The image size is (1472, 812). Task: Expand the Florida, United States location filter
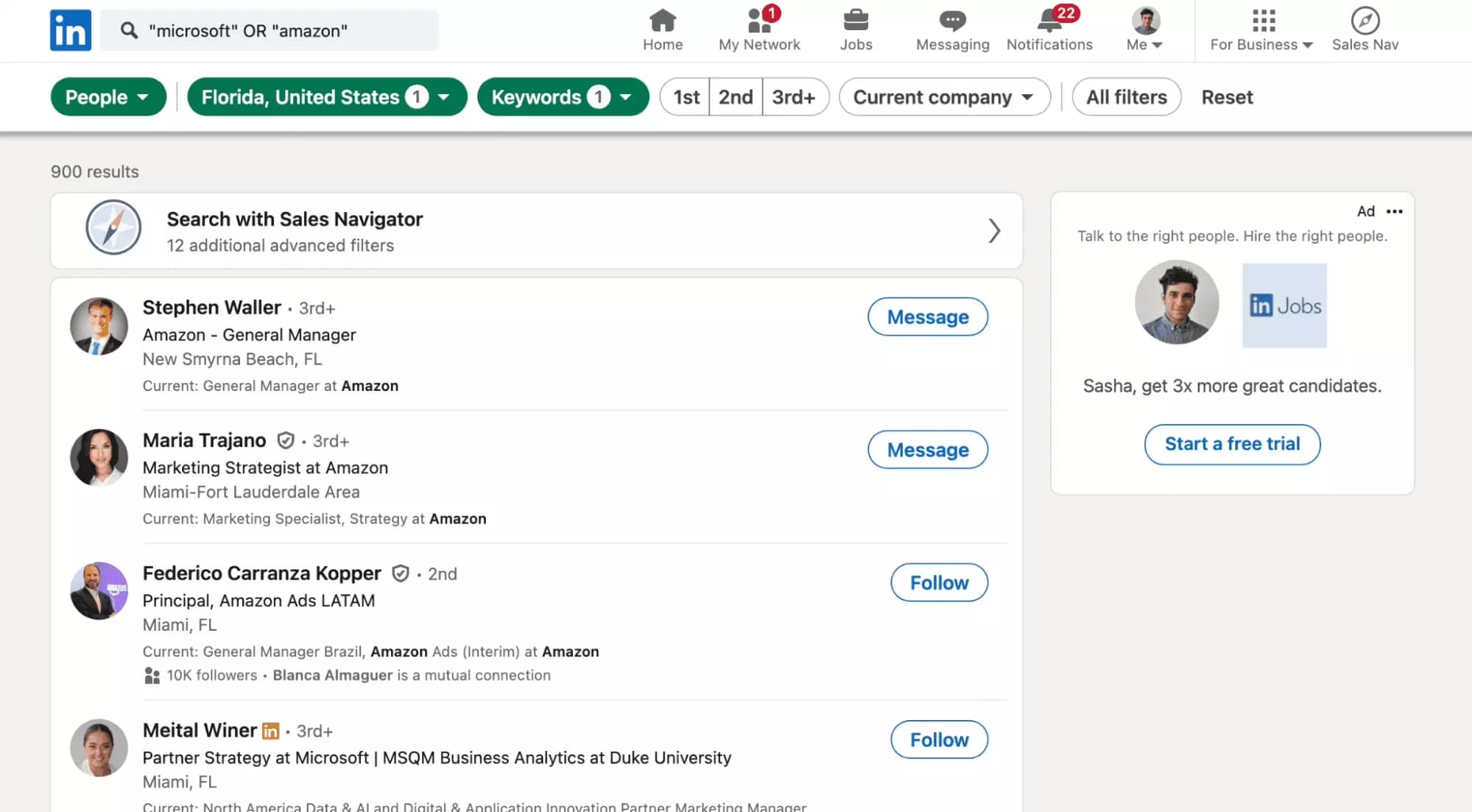coord(327,97)
